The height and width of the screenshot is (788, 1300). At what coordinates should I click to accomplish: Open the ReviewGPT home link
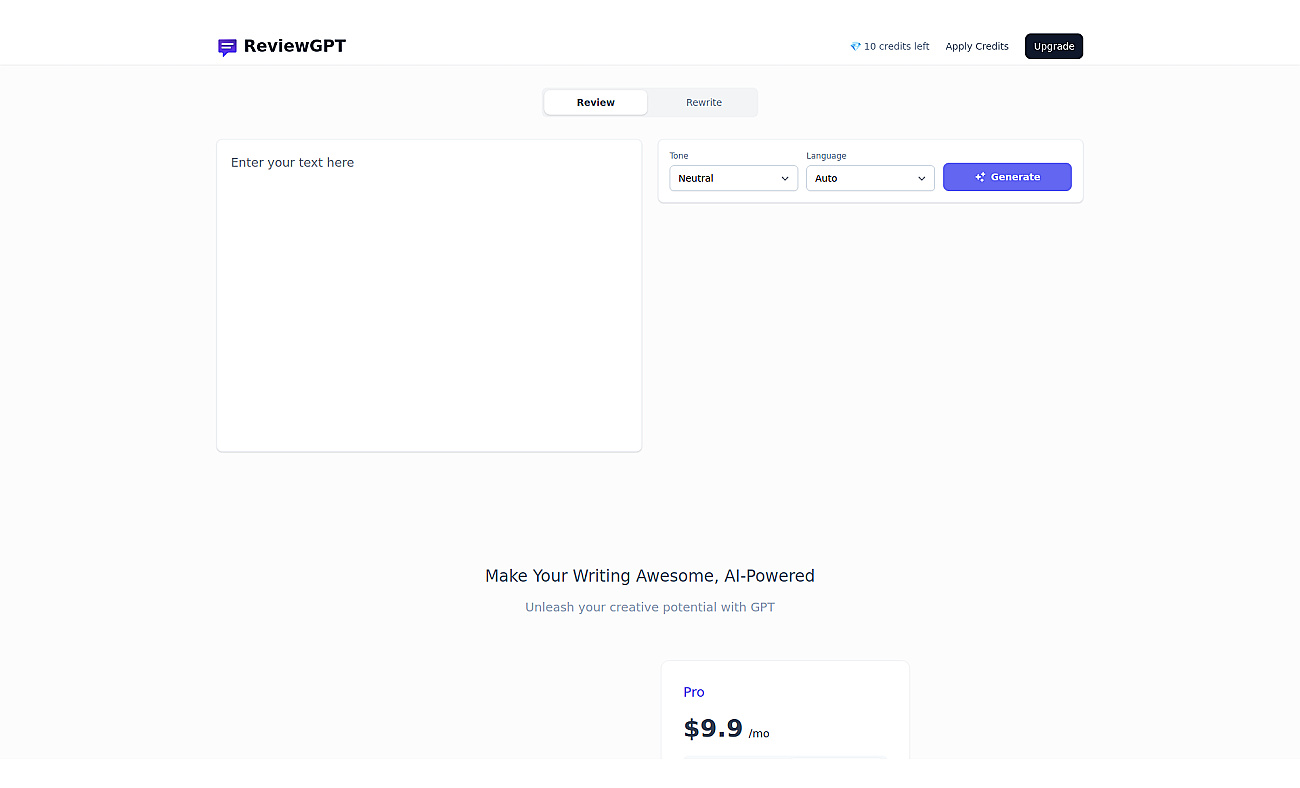click(282, 46)
